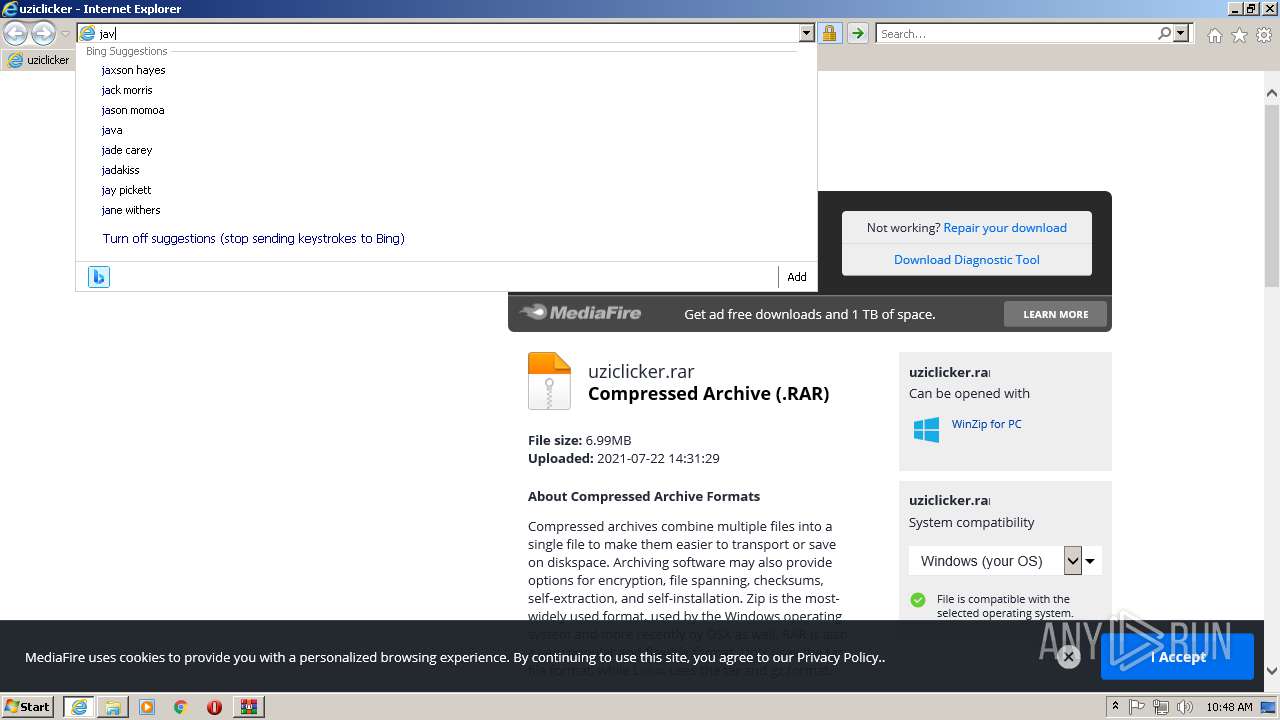Viewport: 1280px width, 720px height.
Task: Open WinRAR taskbar icon
Action: [x=248, y=707]
